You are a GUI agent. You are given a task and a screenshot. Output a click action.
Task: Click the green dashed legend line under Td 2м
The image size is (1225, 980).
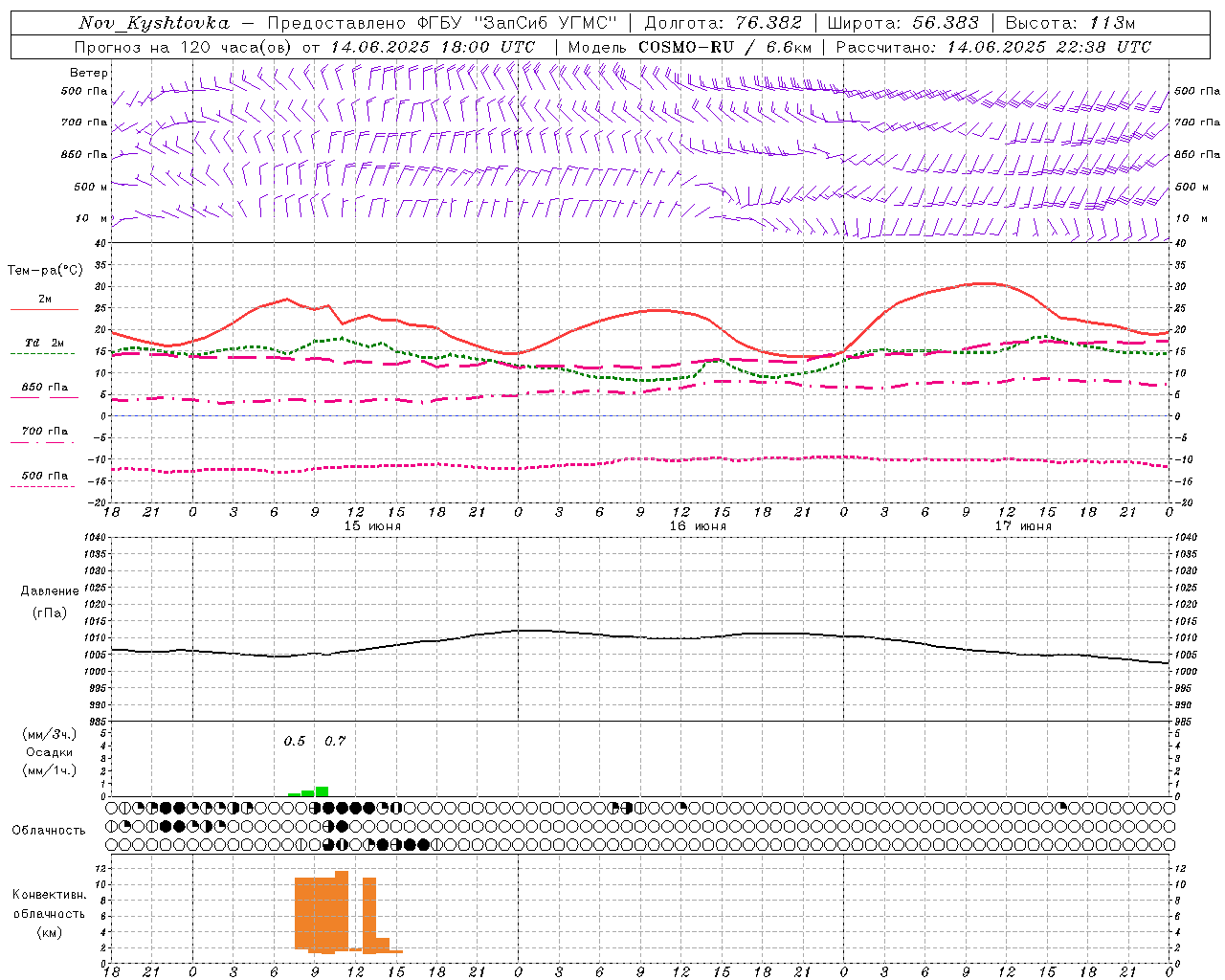coord(43,354)
